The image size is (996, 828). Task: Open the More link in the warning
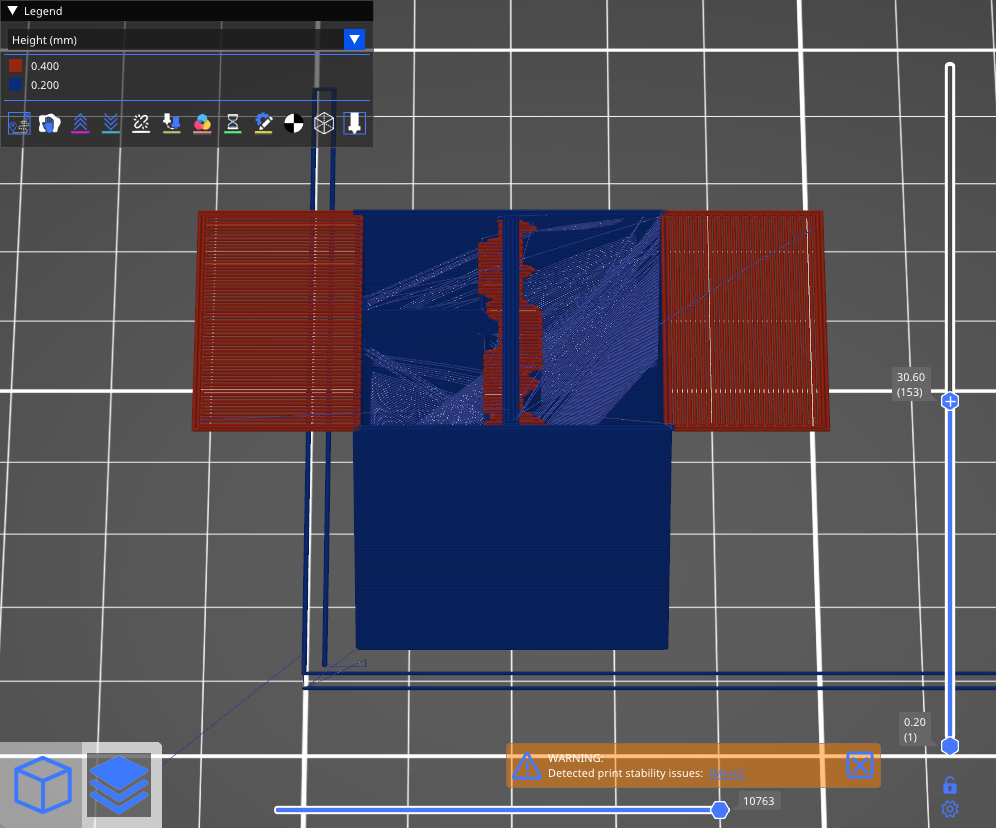726,774
